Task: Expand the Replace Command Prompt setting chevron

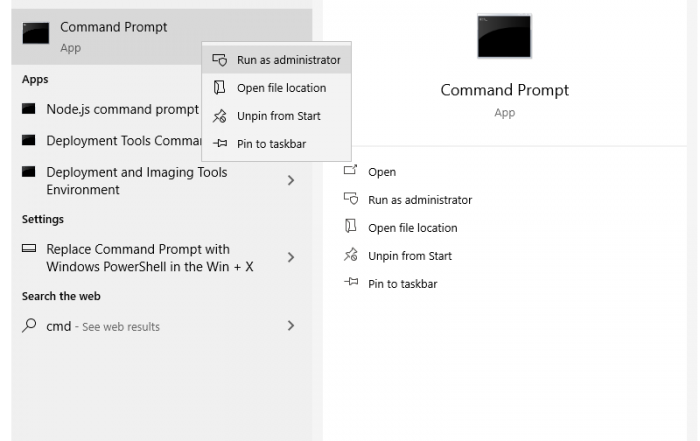Action: pyautogui.click(x=291, y=257)
